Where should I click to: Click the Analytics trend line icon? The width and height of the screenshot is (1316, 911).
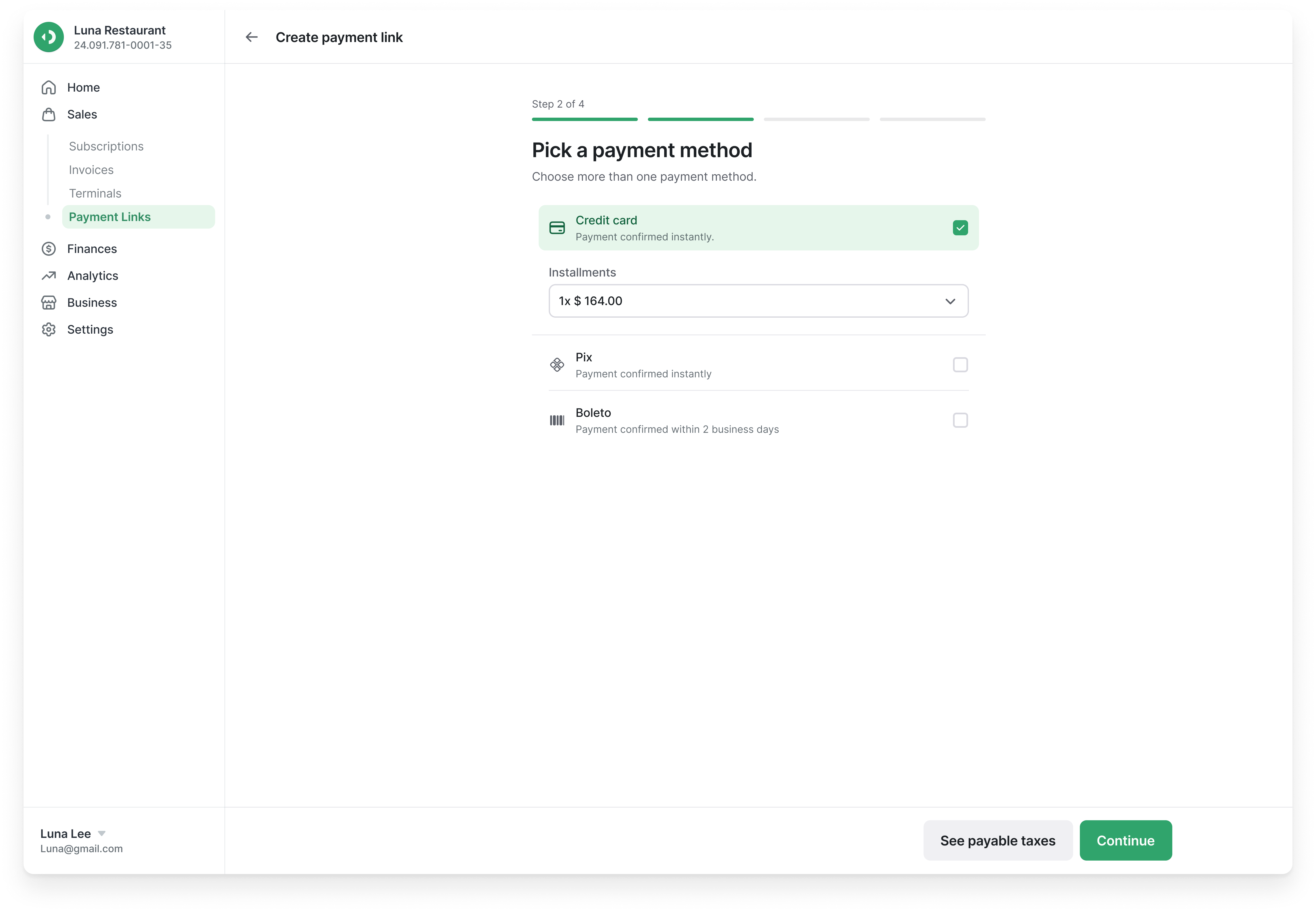click(x=49, y=276)
